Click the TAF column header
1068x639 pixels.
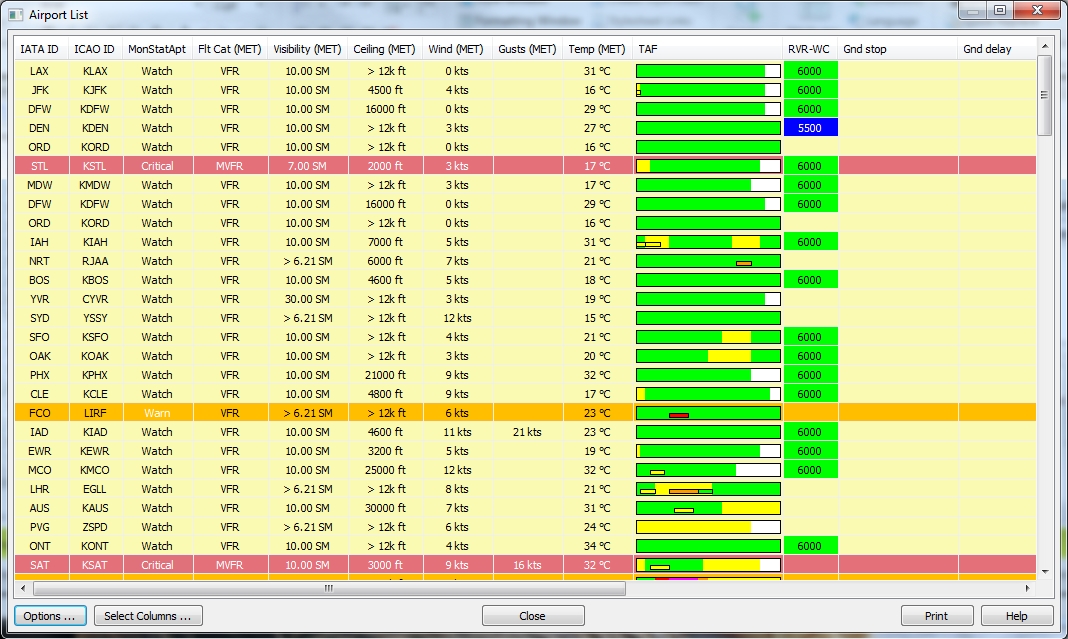707,49
